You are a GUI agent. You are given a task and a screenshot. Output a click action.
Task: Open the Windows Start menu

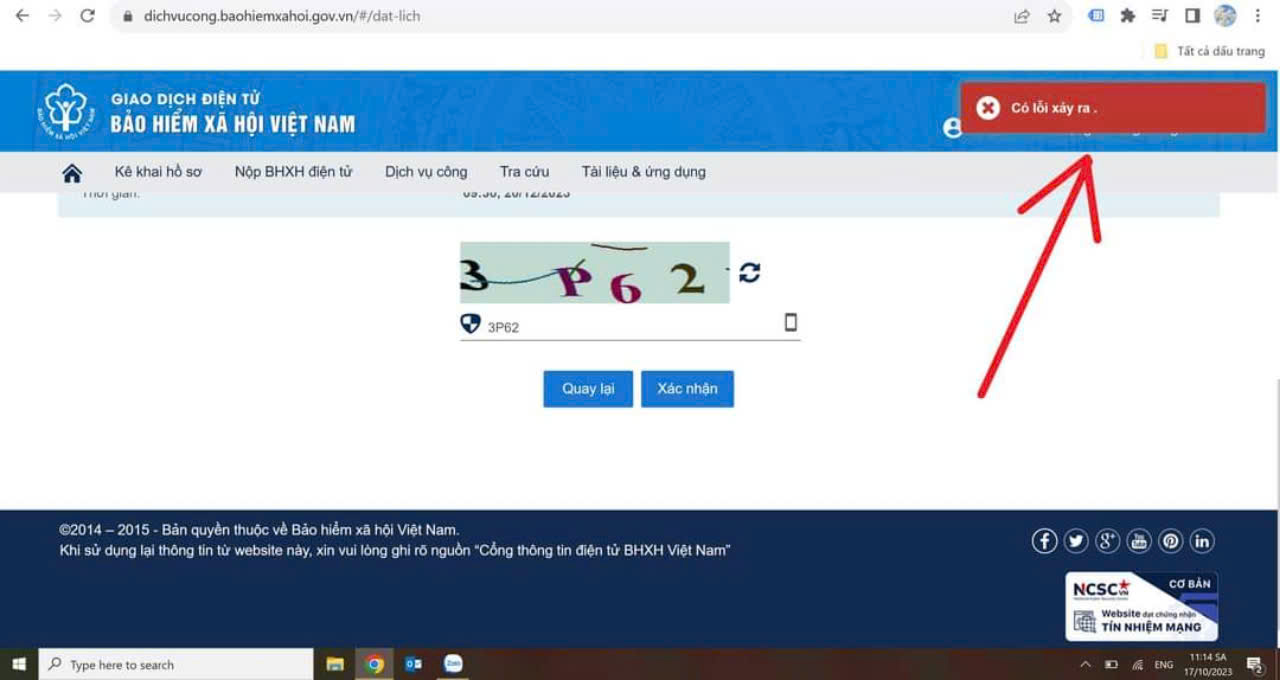click(x=18, y=664)
